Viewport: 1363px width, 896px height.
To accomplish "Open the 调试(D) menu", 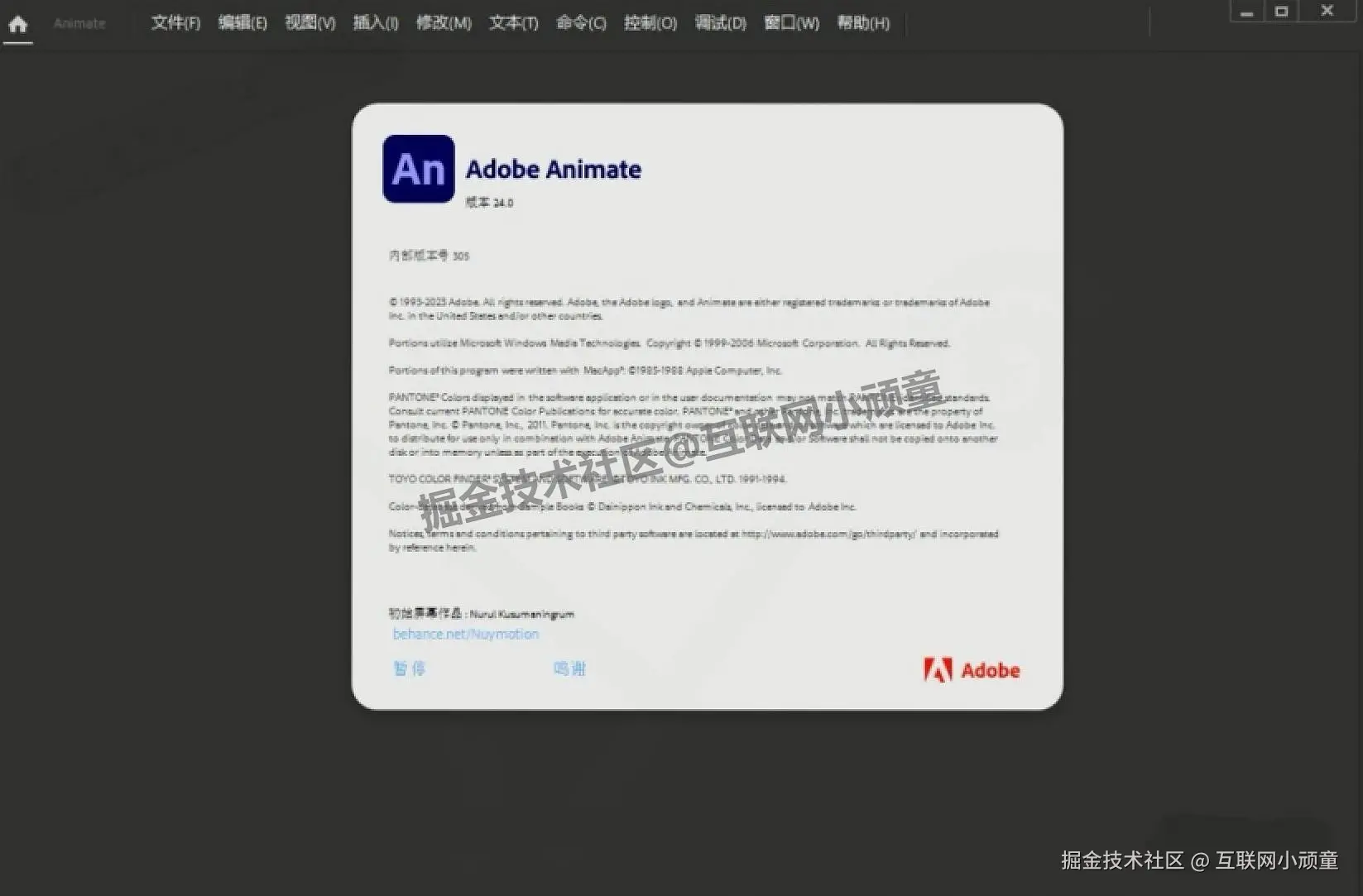I will (x=719, y=23).
